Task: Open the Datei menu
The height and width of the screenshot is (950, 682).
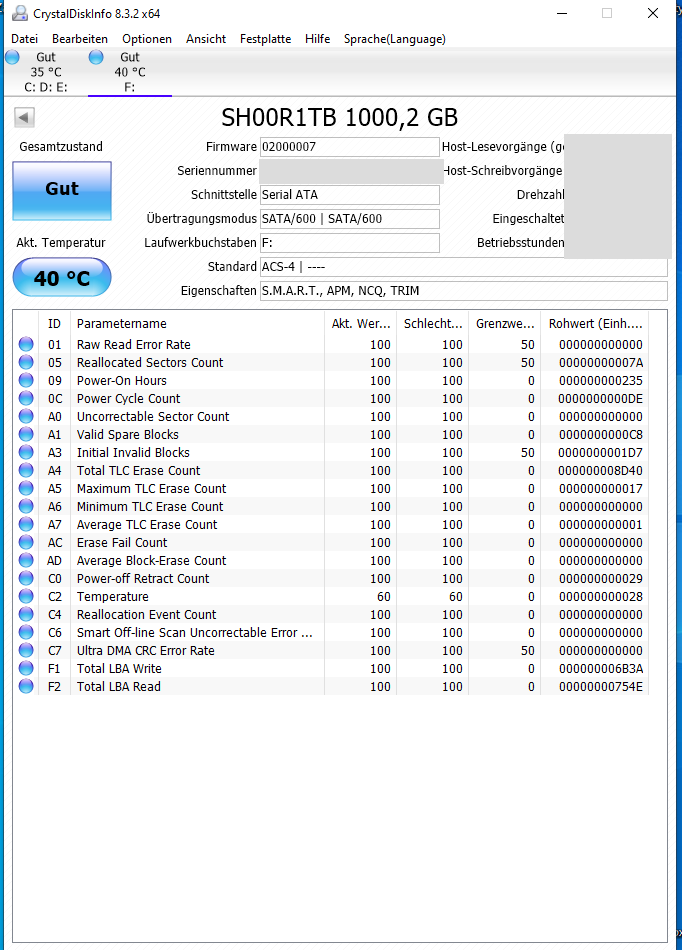Action: [x=24, y=39]
